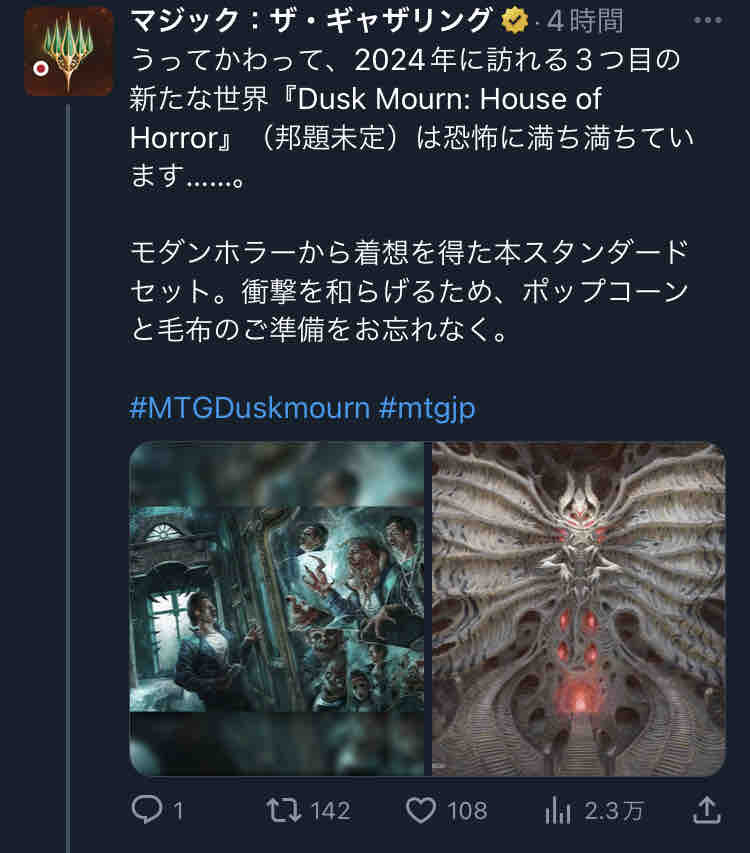Click the reply count number 1
Screen dimensions: 750x853
tap(178, 811)
